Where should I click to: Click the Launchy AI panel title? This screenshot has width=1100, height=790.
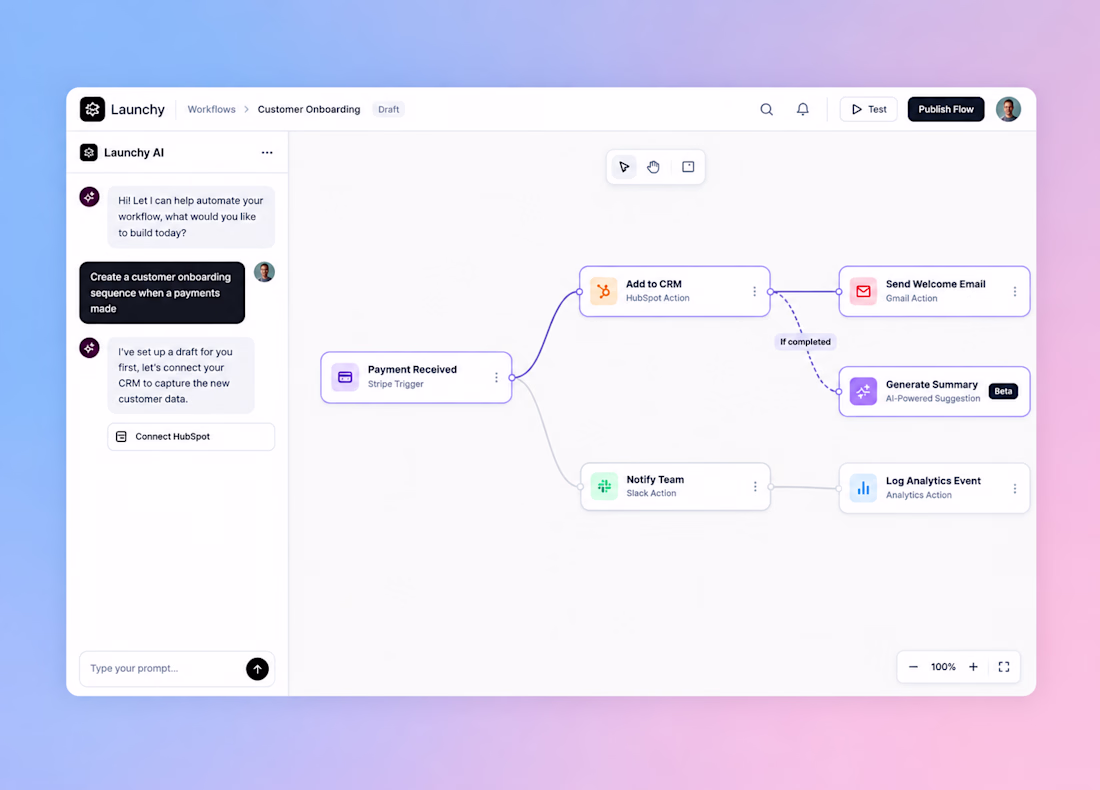pyautogui.click(x=134, y=153)
